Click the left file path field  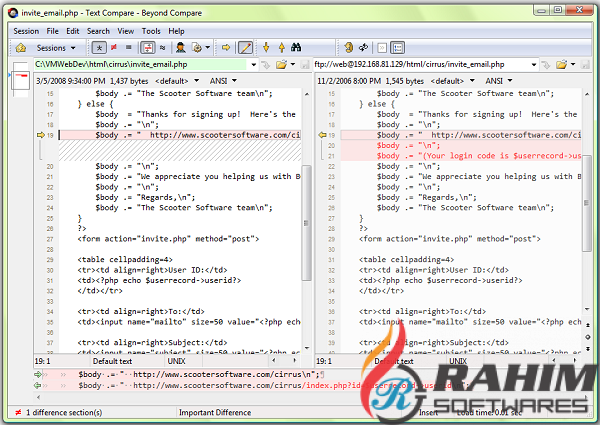pyautogui.click(x=141, y=64)
